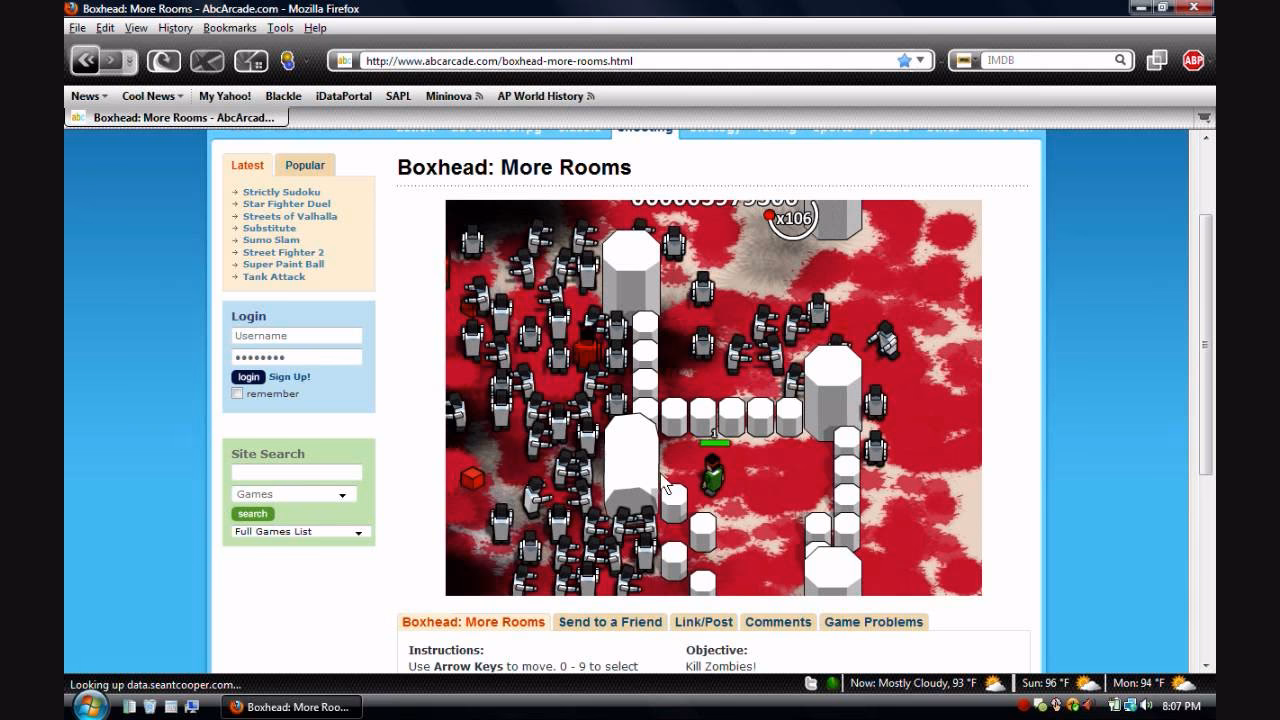
Task: Toggle the remember checkbox
Action: (237, 394)
